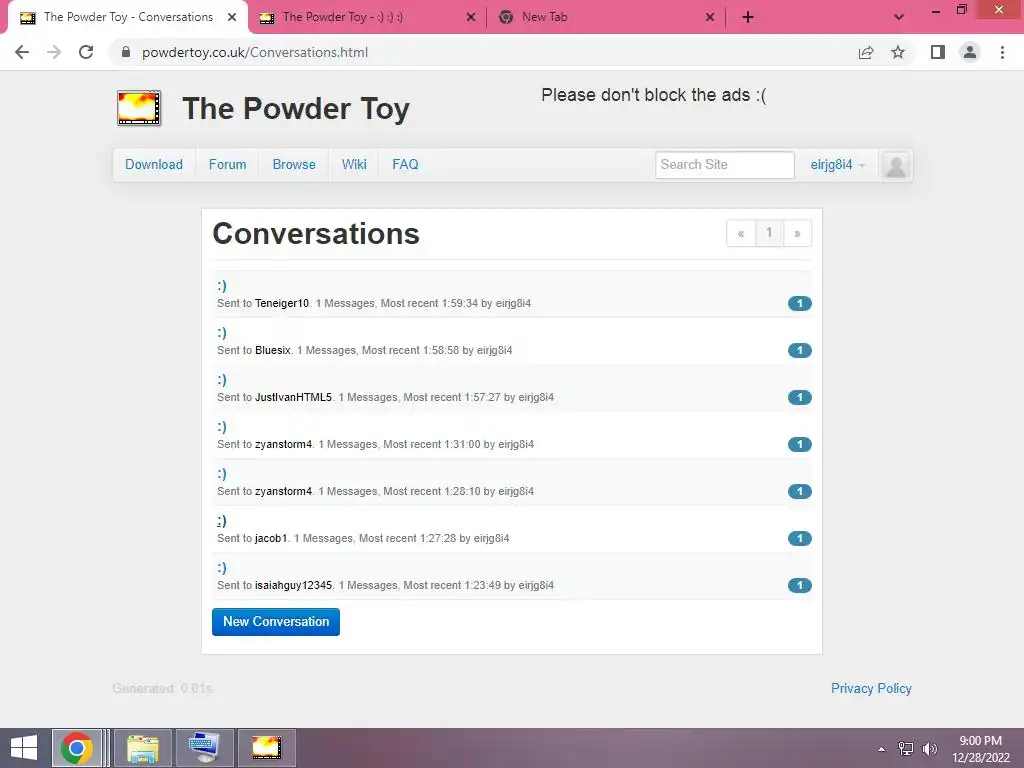Open File Explorer from the taskbar

[x=143, y=748]
